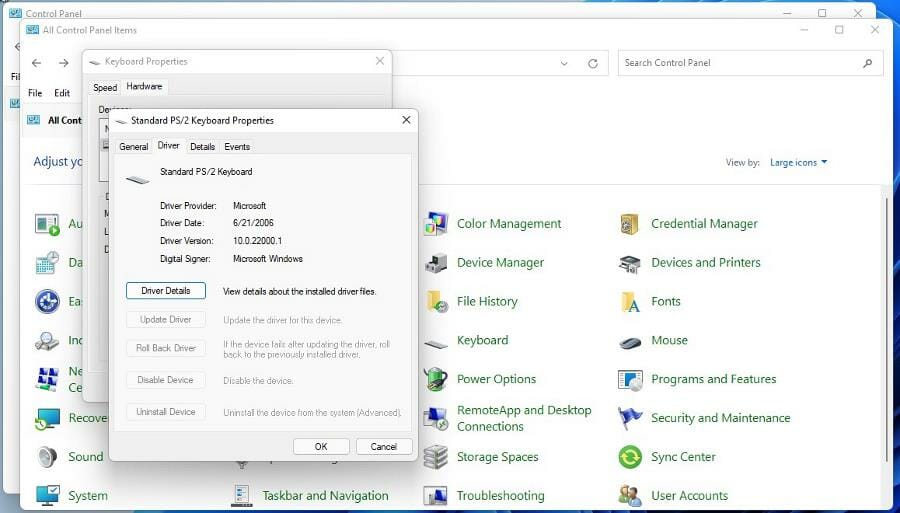Click the Uninstall Device button
Image resolution: width=900 pixels, height=513 pixels.
pos(166,411)
